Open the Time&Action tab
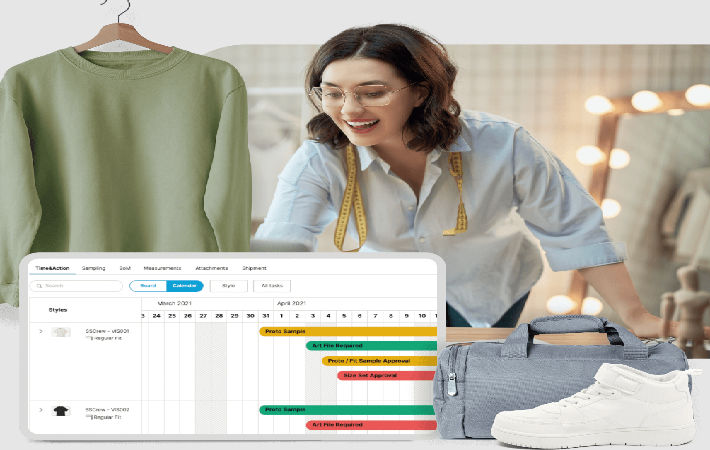Viewport: 710px width, 450px height. pyautogui.click(x=52, y=268)
